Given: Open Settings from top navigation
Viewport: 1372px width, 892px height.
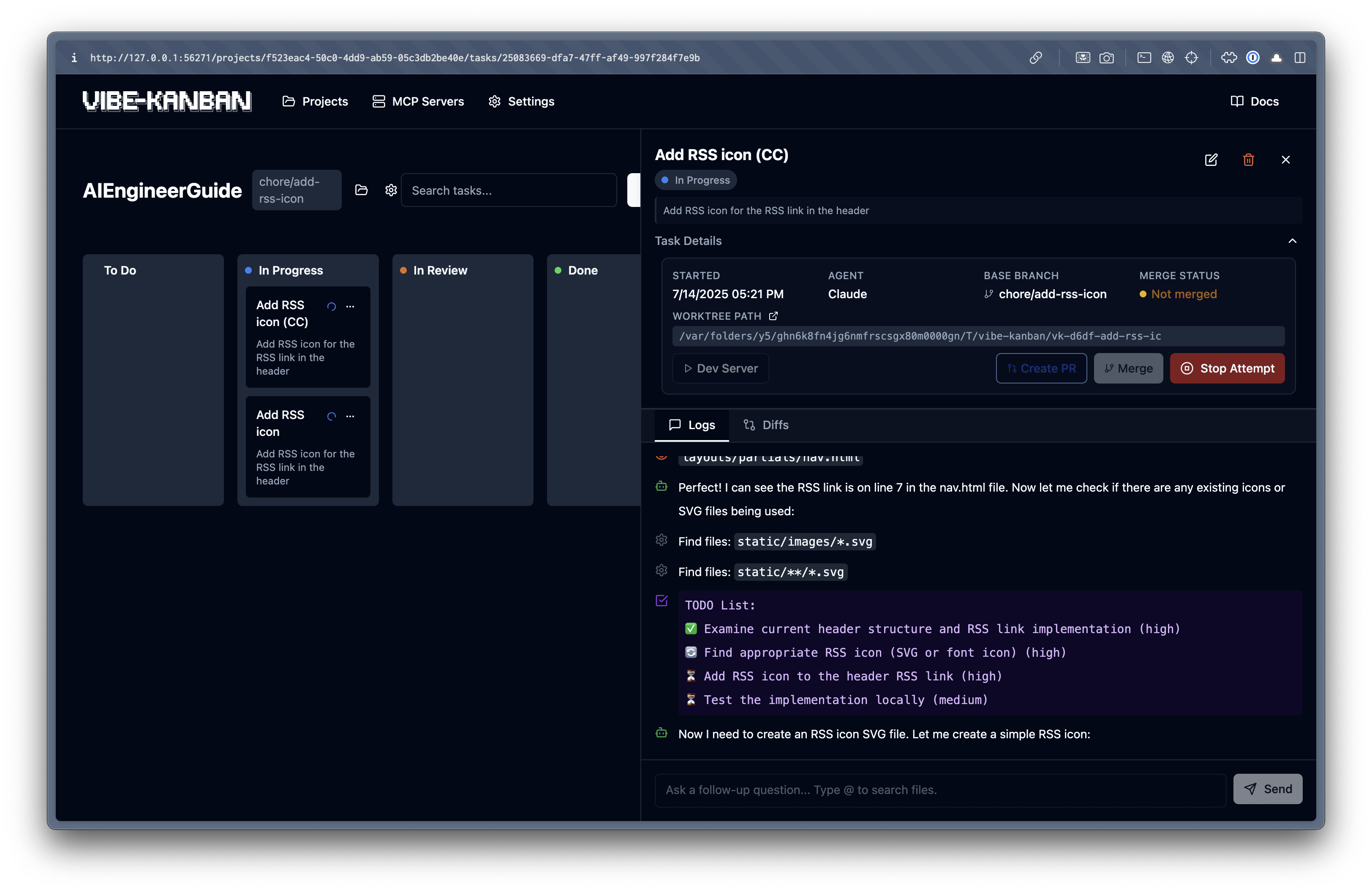Looking at the screenshot, I should point(521,101).
